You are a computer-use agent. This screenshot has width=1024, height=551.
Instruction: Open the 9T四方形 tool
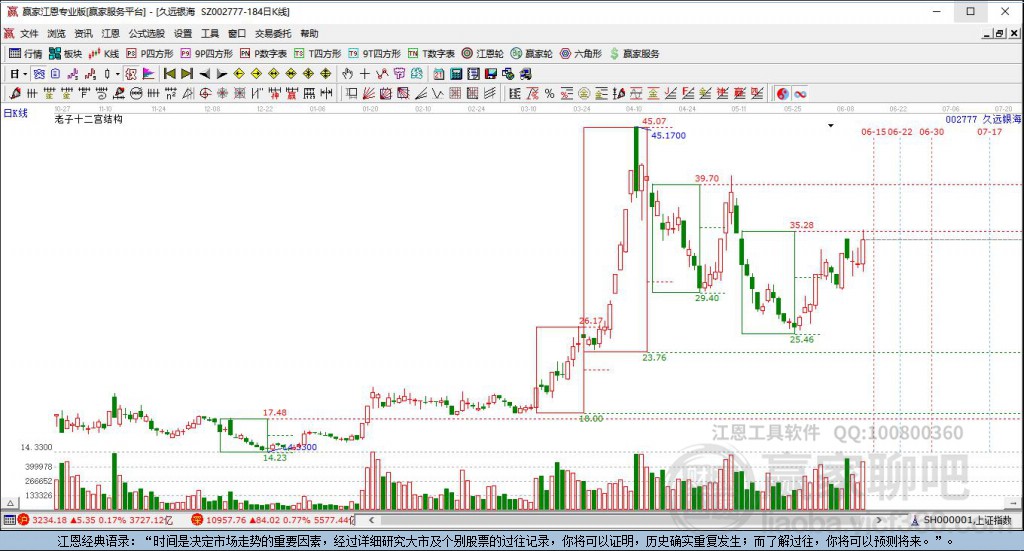[x=374, y=54]
